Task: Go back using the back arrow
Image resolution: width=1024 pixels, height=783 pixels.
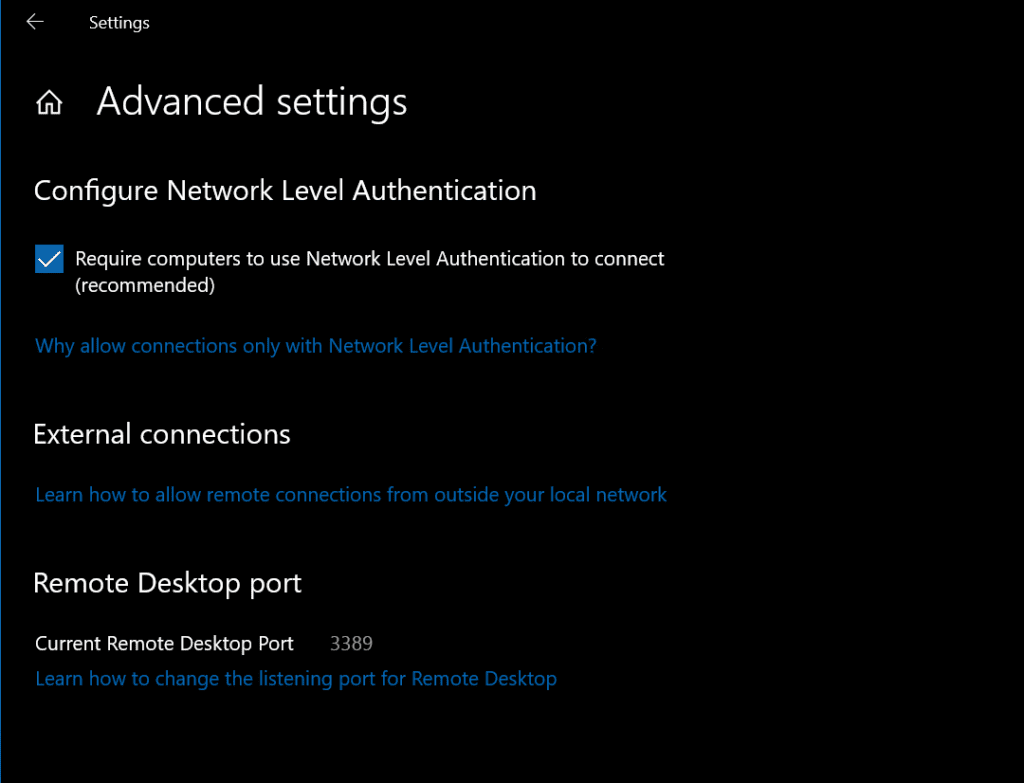Action: click(x=35, y=22)
